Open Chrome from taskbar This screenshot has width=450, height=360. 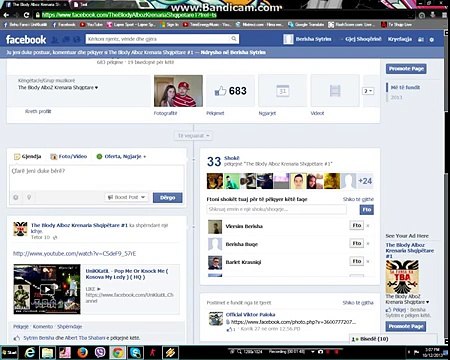click(x=118, y=352)
